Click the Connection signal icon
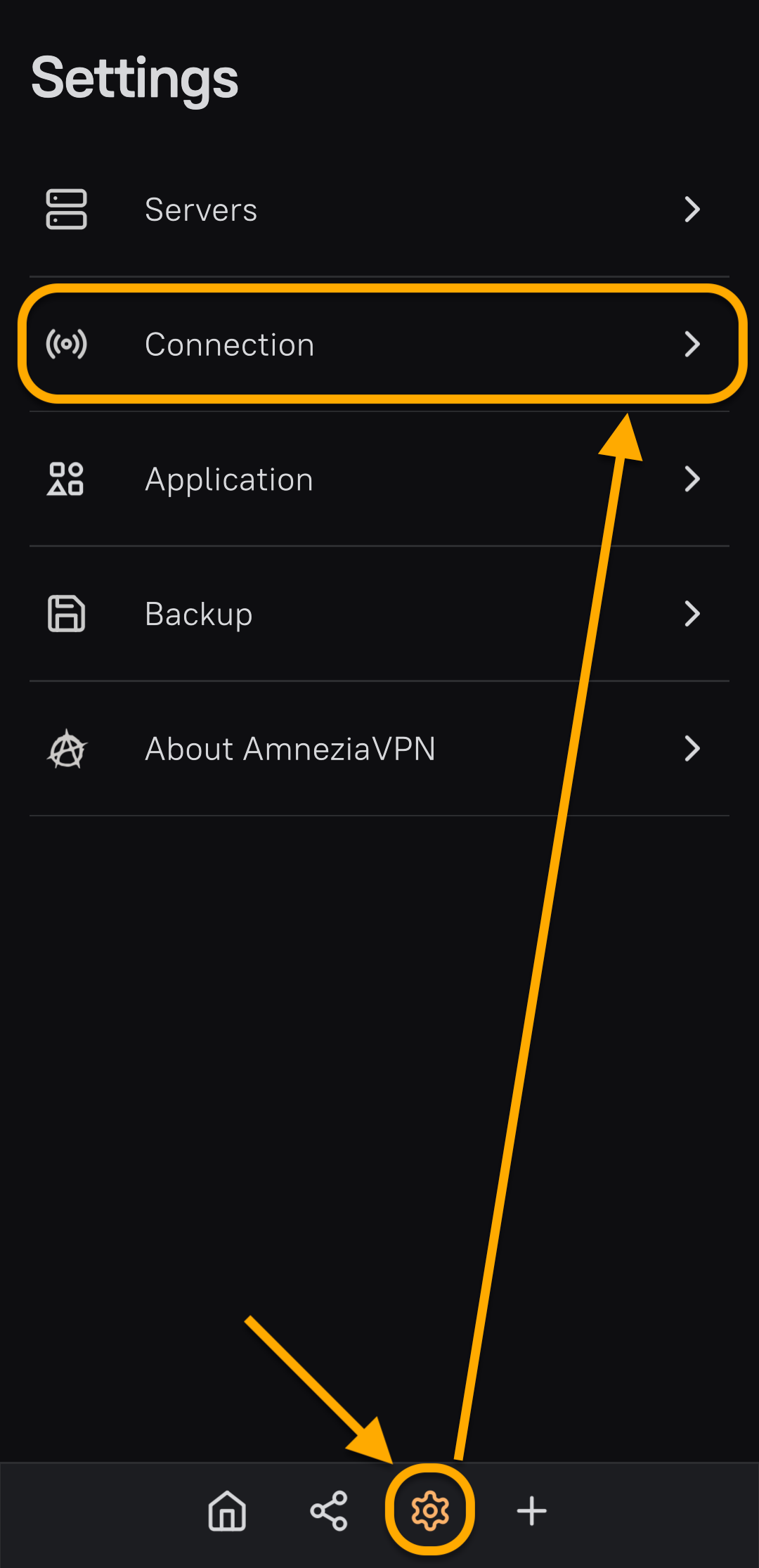Image resolution: width=759 pixels, height=1568 pixels. click(x=66, y=345)
